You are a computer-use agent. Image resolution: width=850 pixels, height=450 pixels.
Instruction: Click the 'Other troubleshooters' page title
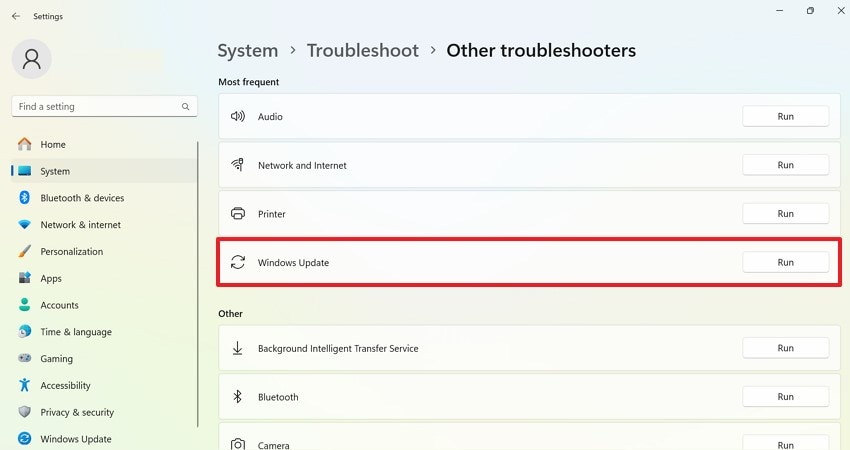pos(541,50)
